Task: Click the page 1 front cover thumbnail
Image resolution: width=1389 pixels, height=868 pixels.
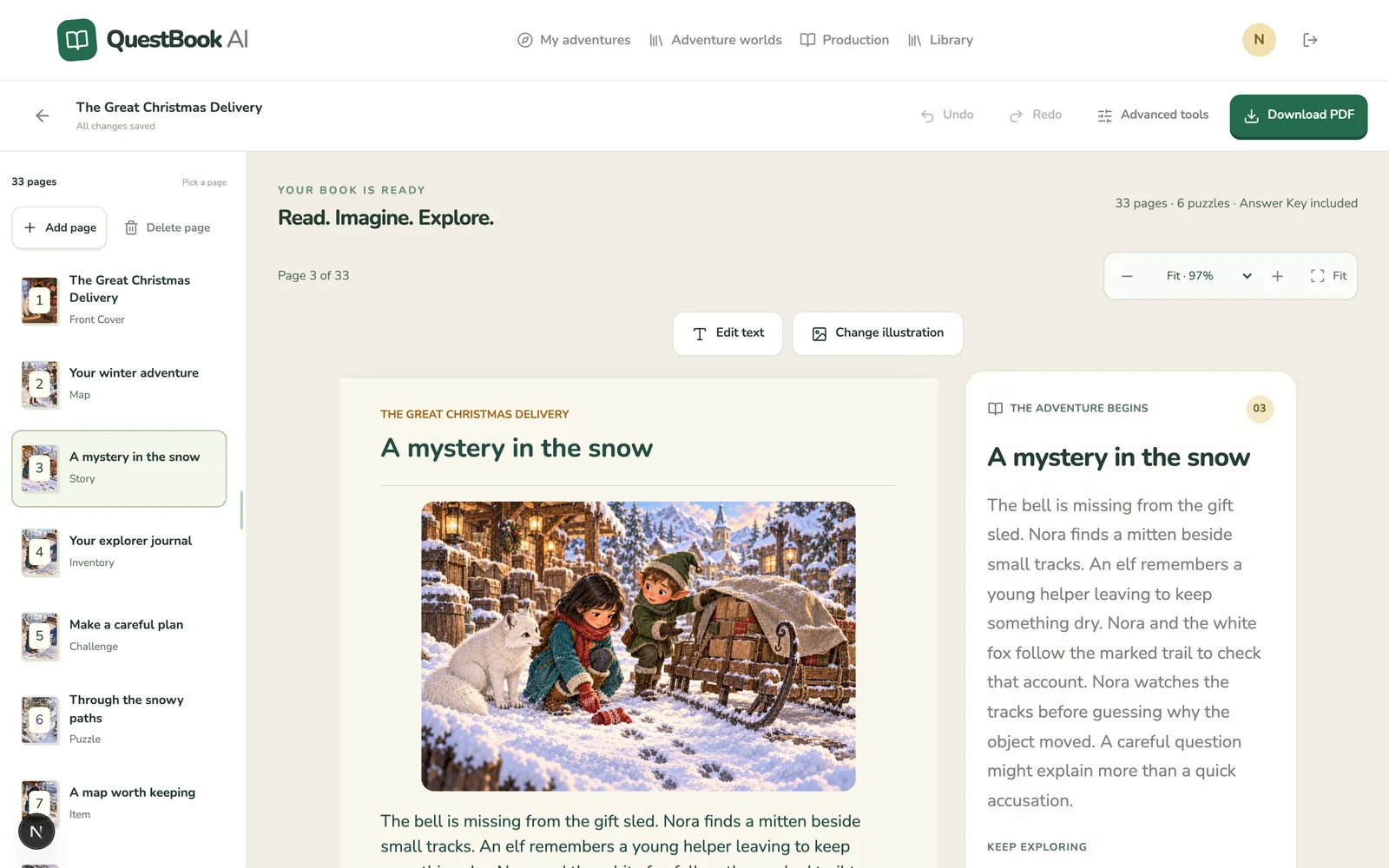Action: [40, 300]
